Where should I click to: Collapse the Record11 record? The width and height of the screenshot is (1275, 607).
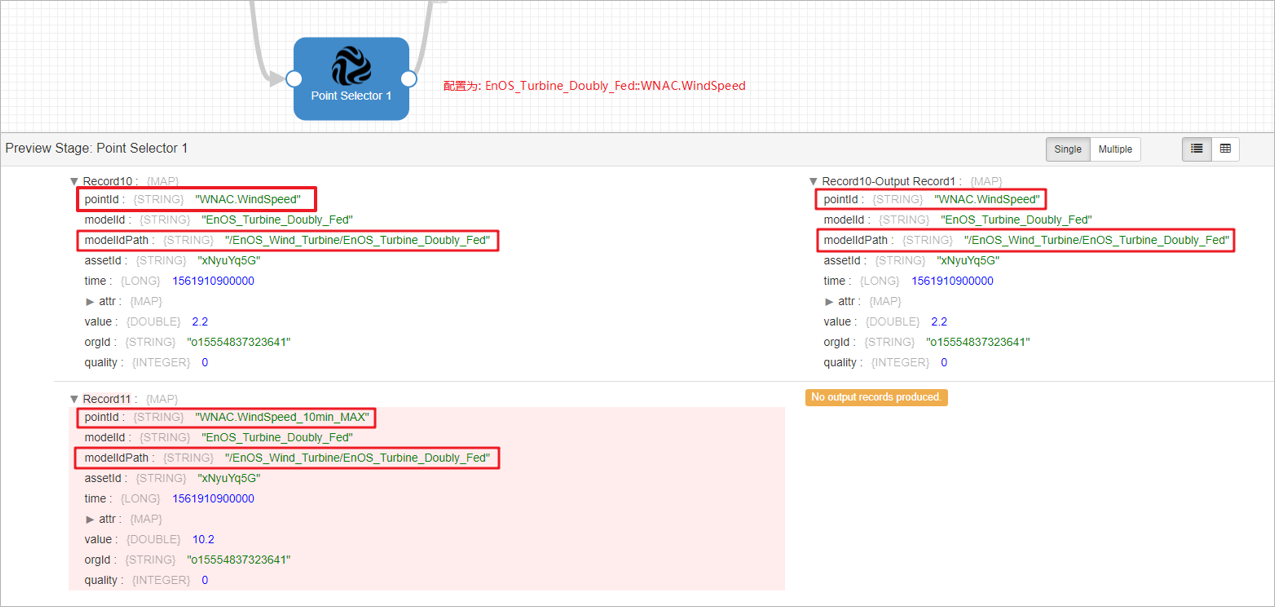pyautogui.click(x=74, y=398)
